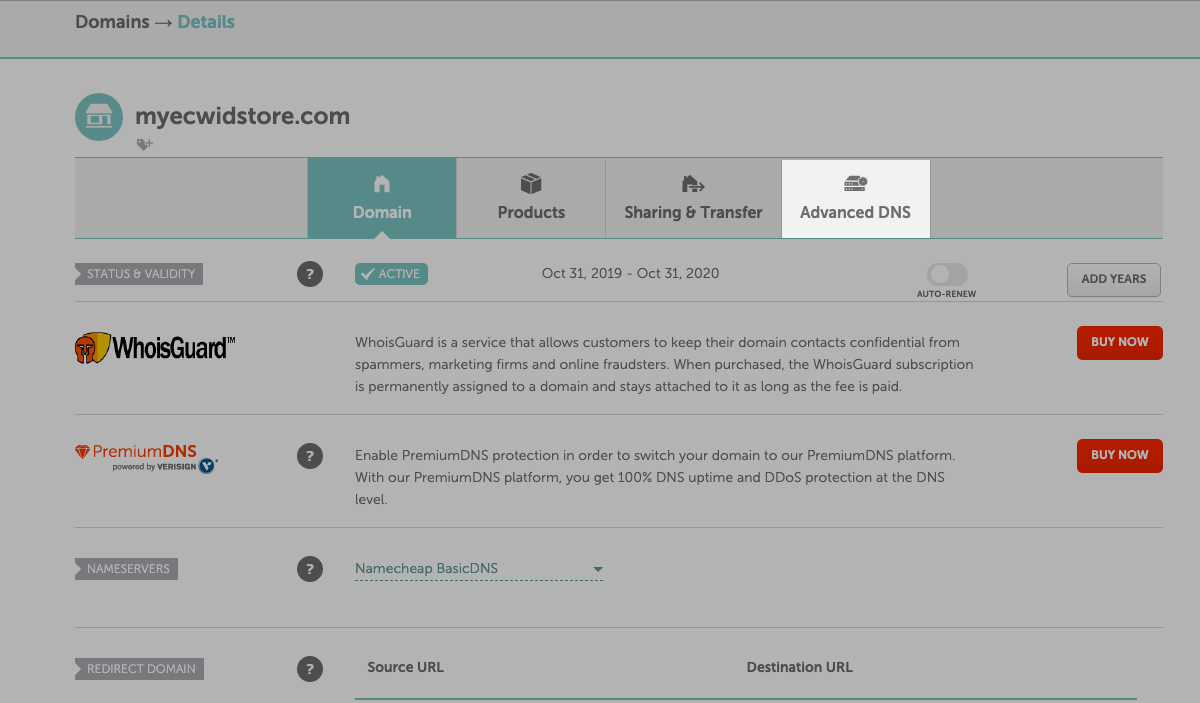Click the PremiumDNS help question mark
This screenshot has width=1200, height=703.
click(310, 455)
